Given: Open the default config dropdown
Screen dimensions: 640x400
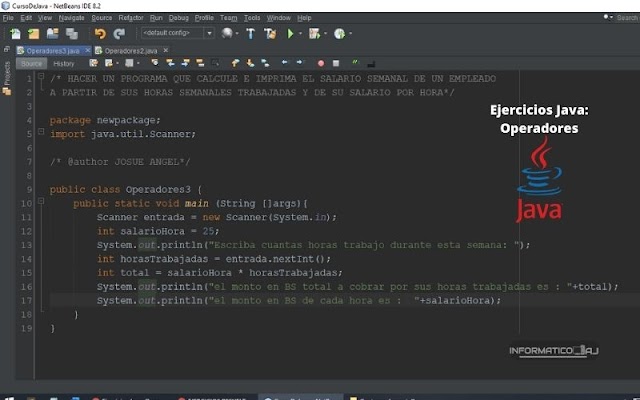Looking at the screenshot, I should coord(178,33).
